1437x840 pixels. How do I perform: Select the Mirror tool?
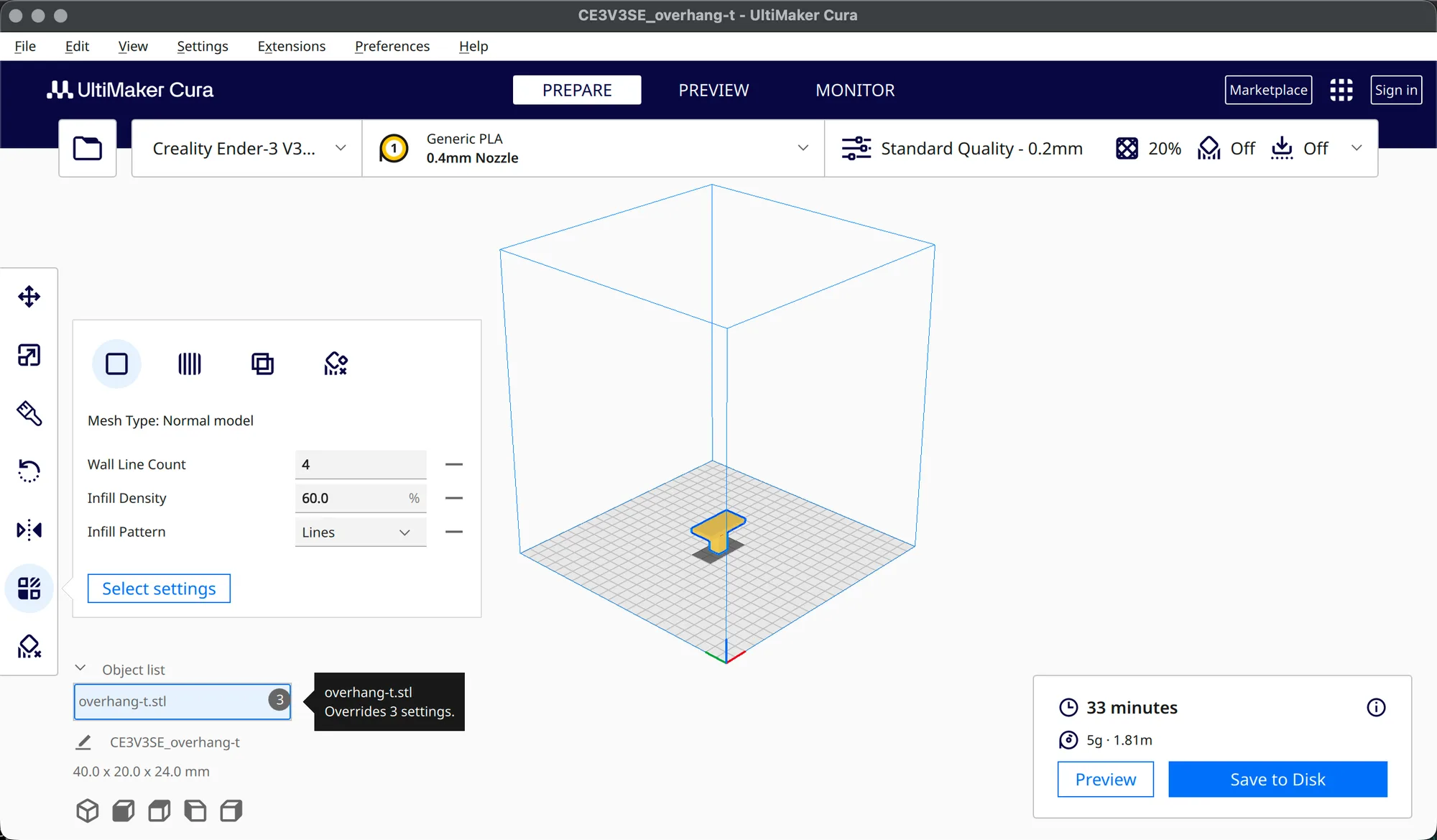(x=29, y=530)
